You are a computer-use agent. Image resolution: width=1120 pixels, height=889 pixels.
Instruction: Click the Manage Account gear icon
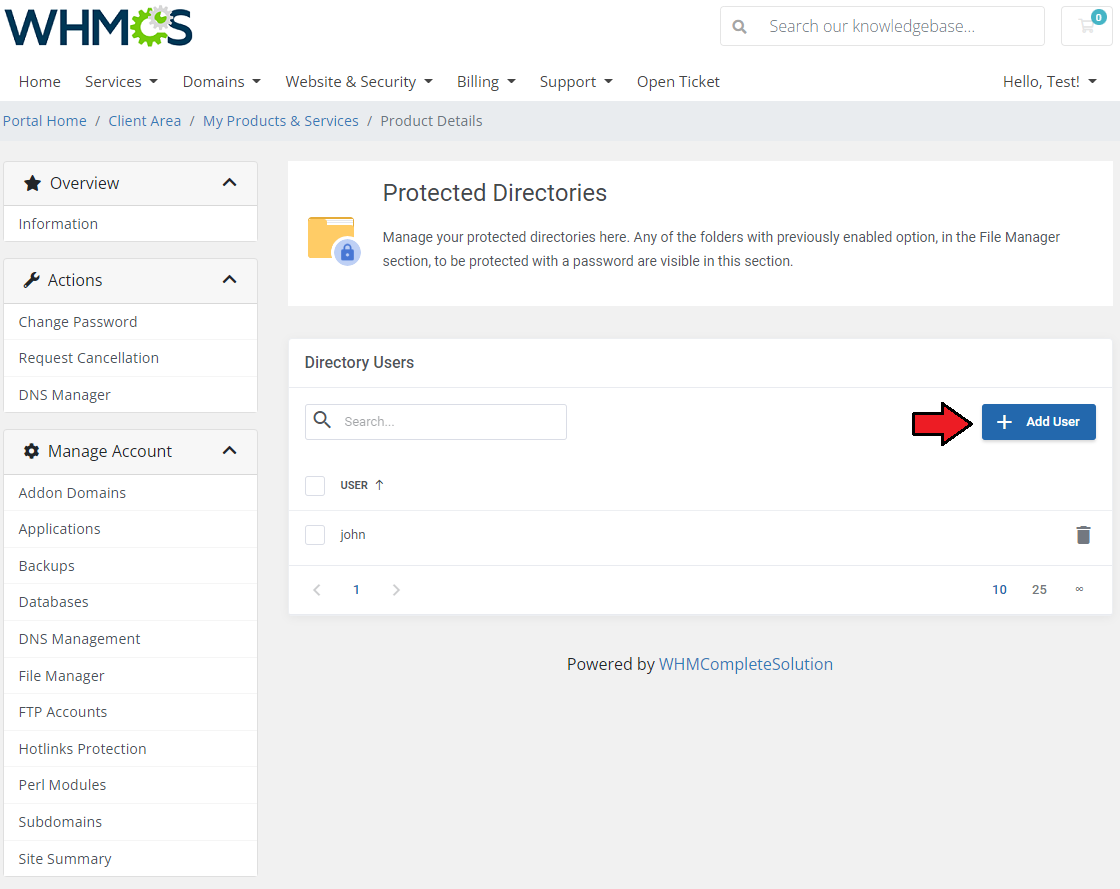coord(31,451)
